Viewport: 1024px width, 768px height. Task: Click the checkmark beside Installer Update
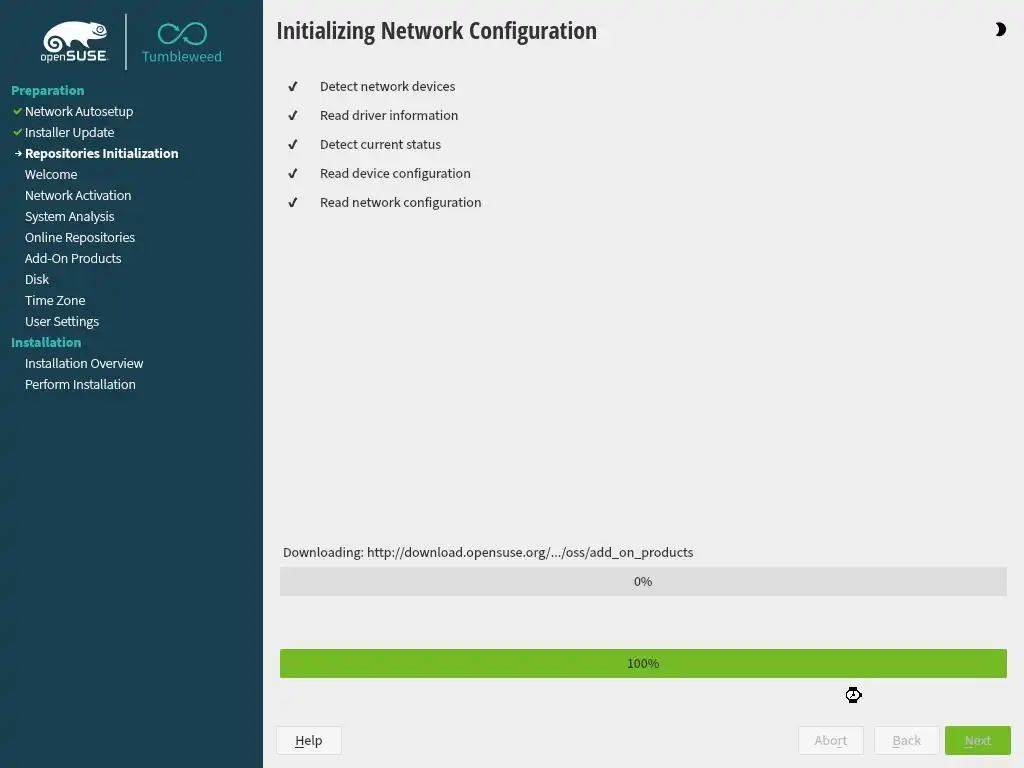click(17, 132)
